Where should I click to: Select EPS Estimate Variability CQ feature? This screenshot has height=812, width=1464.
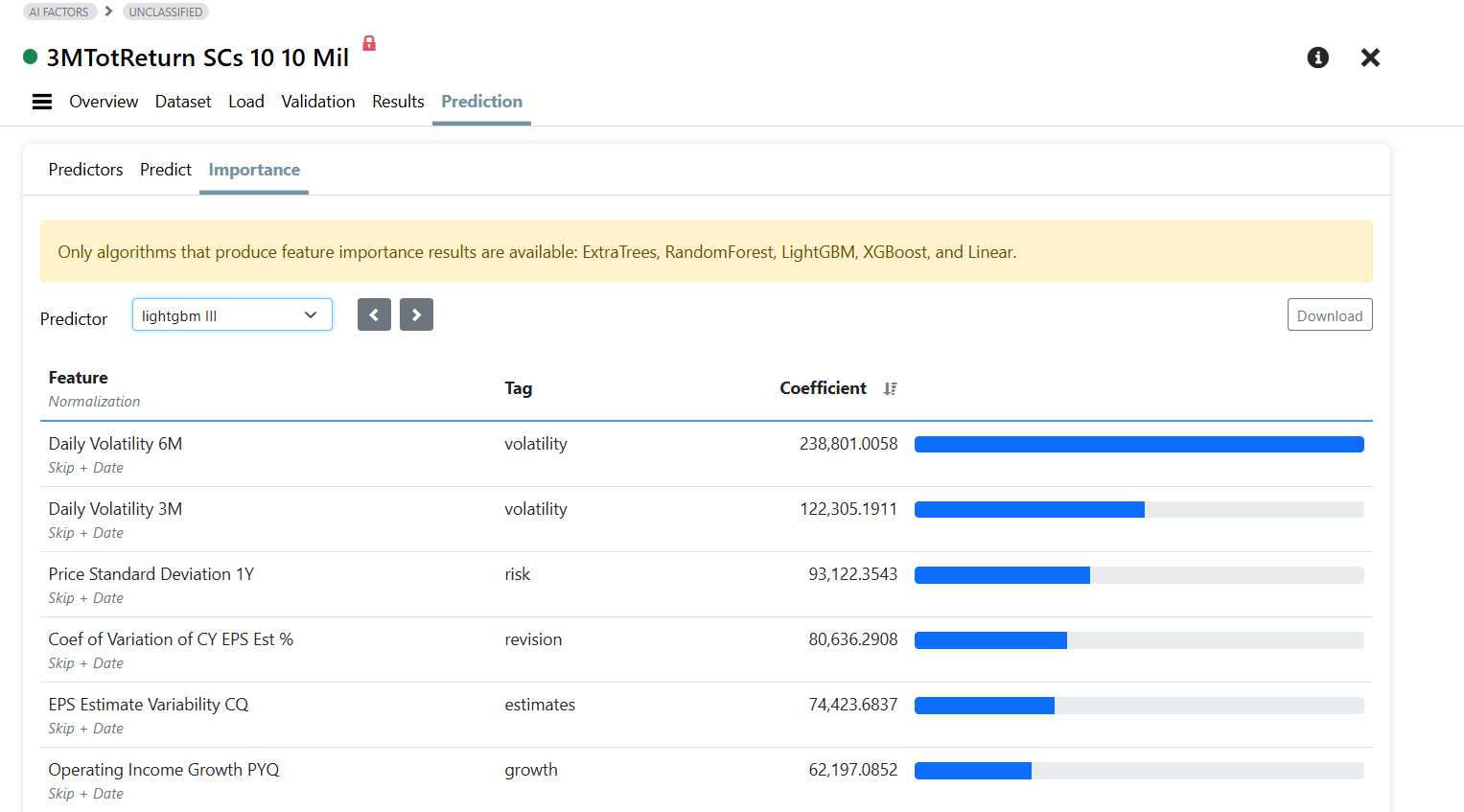coord(149,705)
